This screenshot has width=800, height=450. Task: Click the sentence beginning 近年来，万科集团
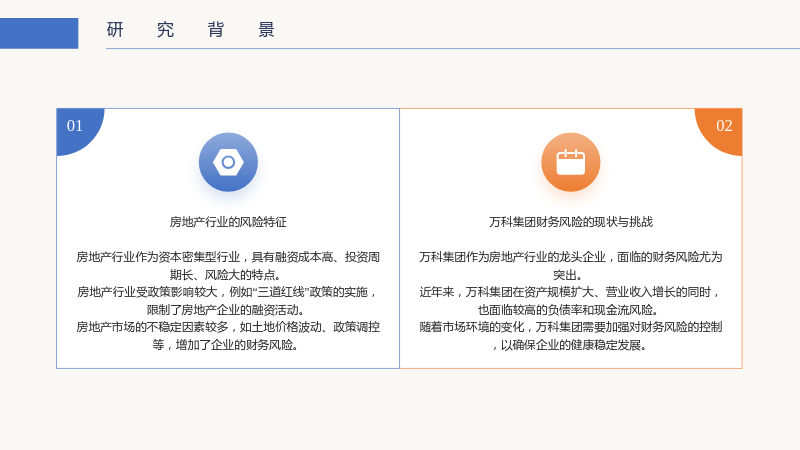[x=570, y=301]
